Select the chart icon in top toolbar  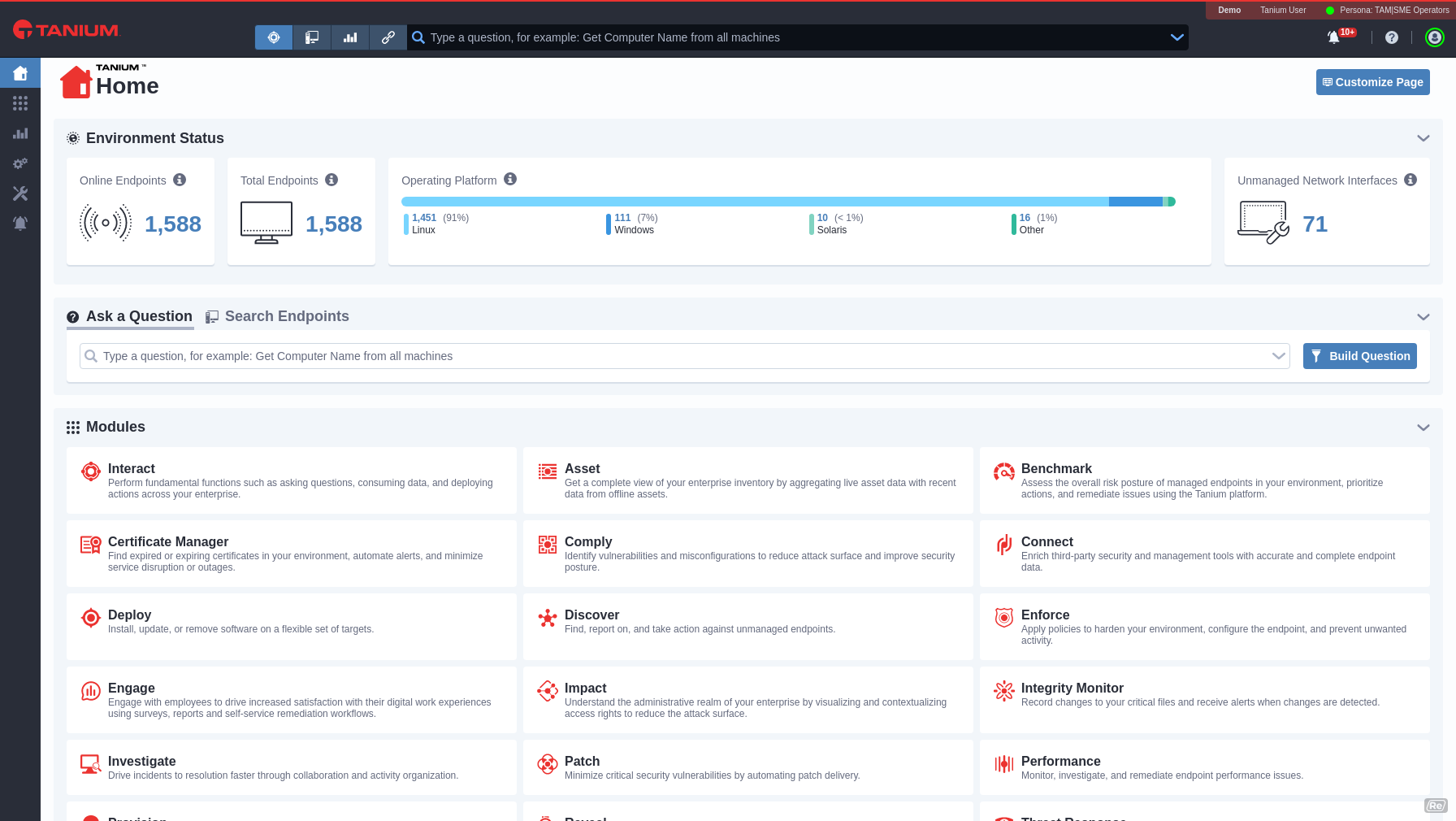point(350,37)
